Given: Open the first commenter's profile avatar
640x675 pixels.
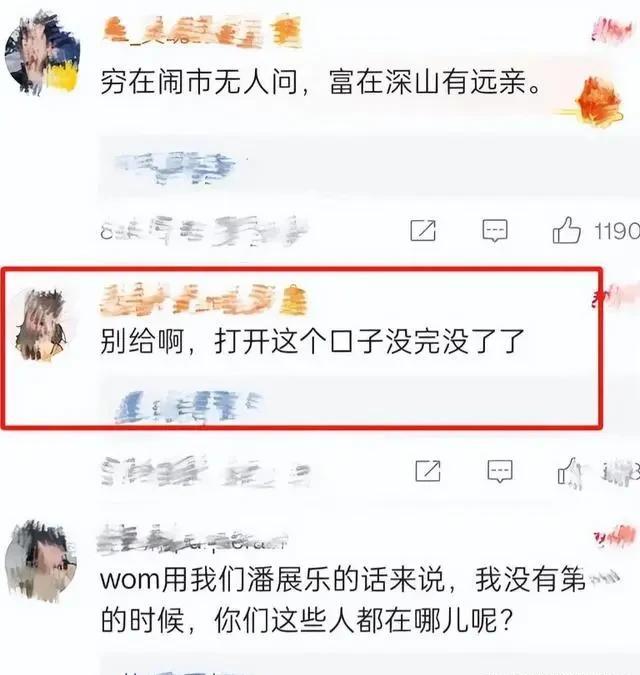Looking at the screenshot, I should point(42,53).
